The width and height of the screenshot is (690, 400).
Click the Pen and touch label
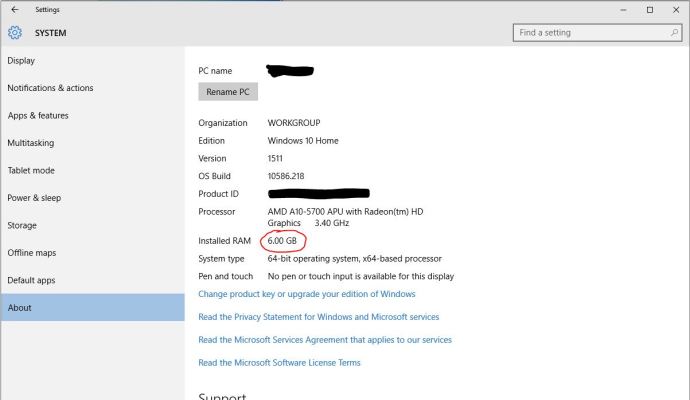226,276
